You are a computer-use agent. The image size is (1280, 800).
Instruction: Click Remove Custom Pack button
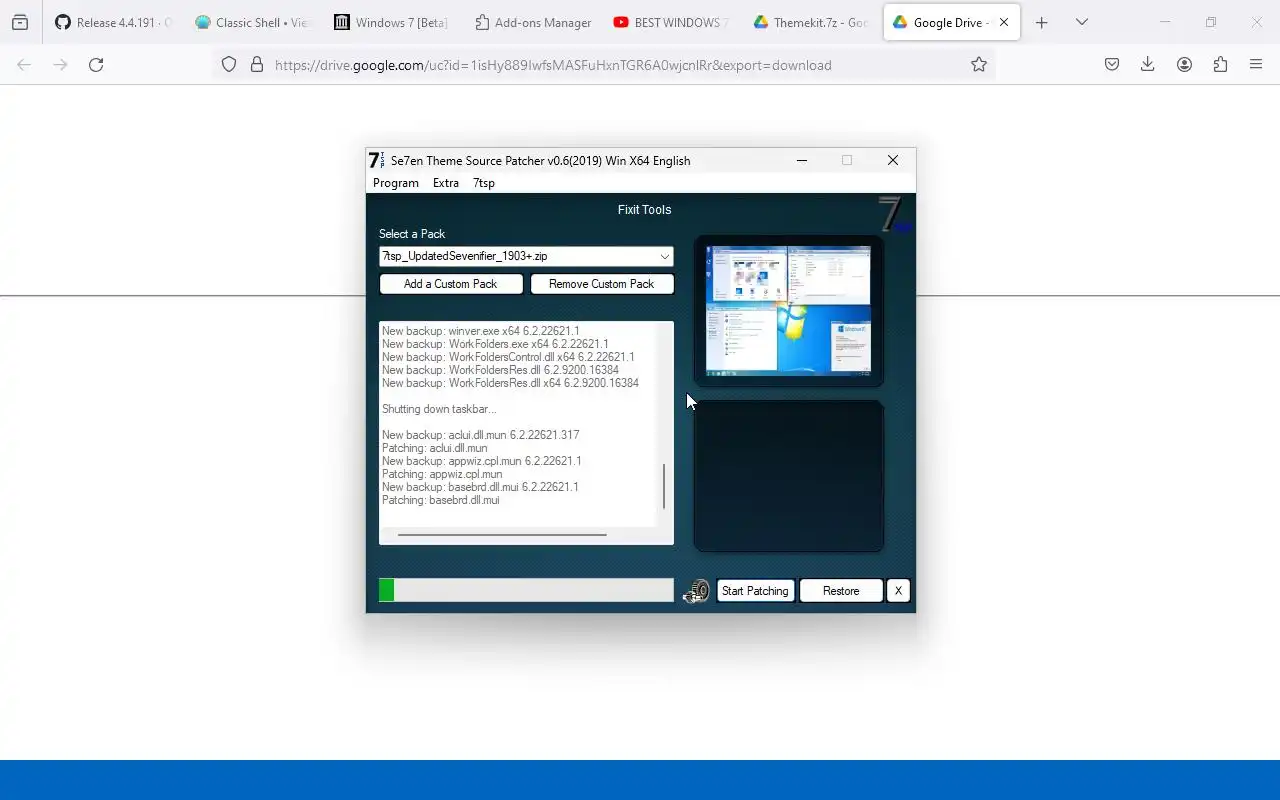tap(602, 284)
